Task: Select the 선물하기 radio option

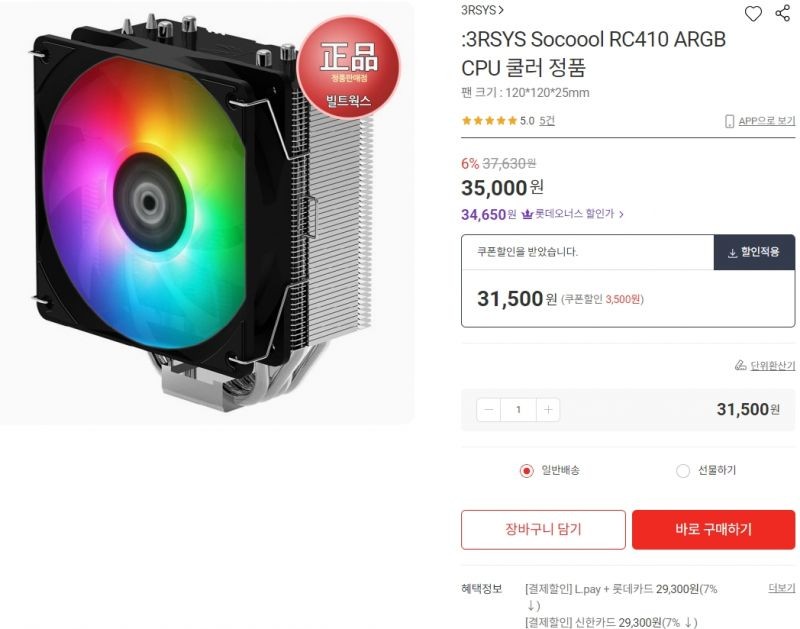Action: pos(683,470)
